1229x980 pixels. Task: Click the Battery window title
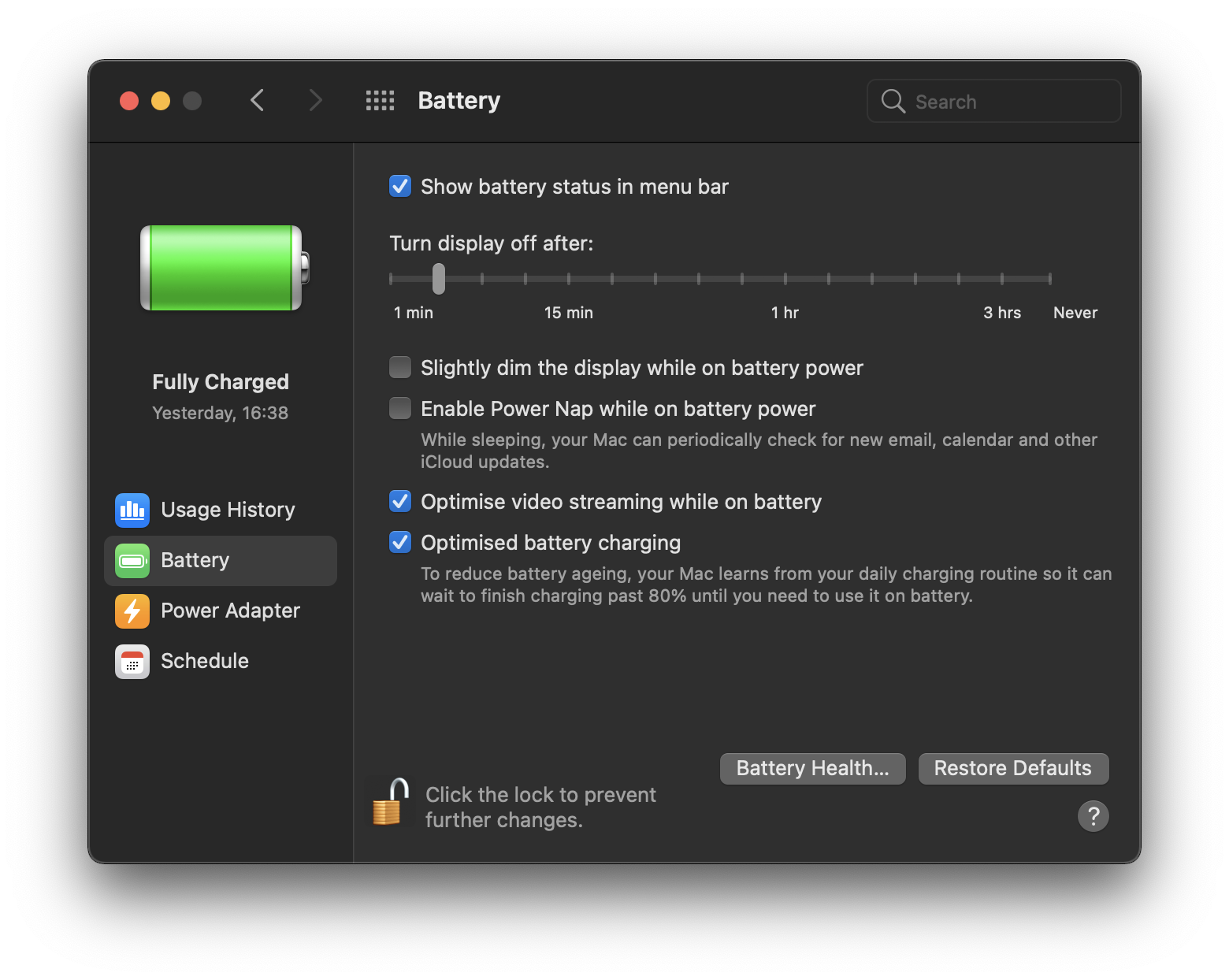[459, 101]
